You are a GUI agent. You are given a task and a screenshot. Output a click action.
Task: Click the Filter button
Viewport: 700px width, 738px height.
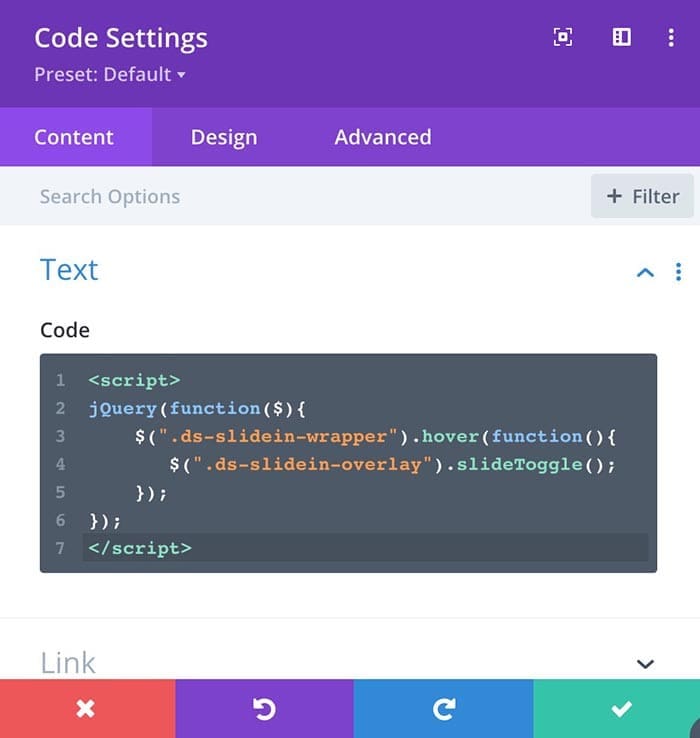click(642, 196)
